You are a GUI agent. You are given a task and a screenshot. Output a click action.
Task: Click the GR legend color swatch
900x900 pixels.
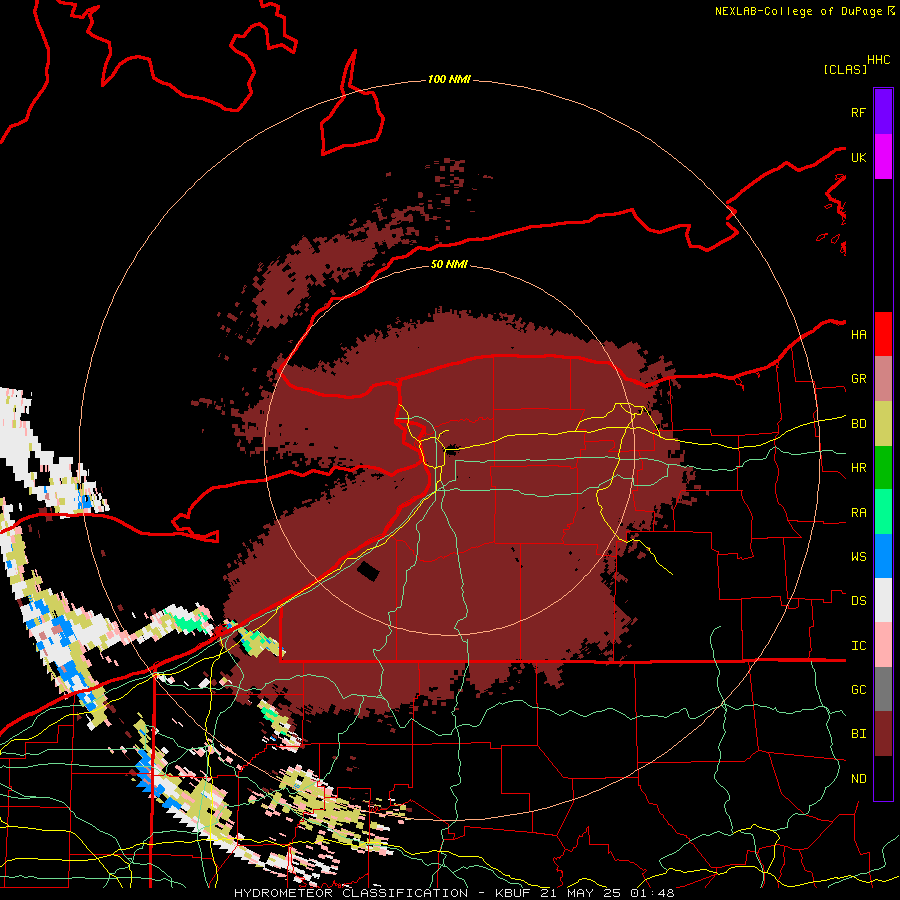click(x=883, y=379)
